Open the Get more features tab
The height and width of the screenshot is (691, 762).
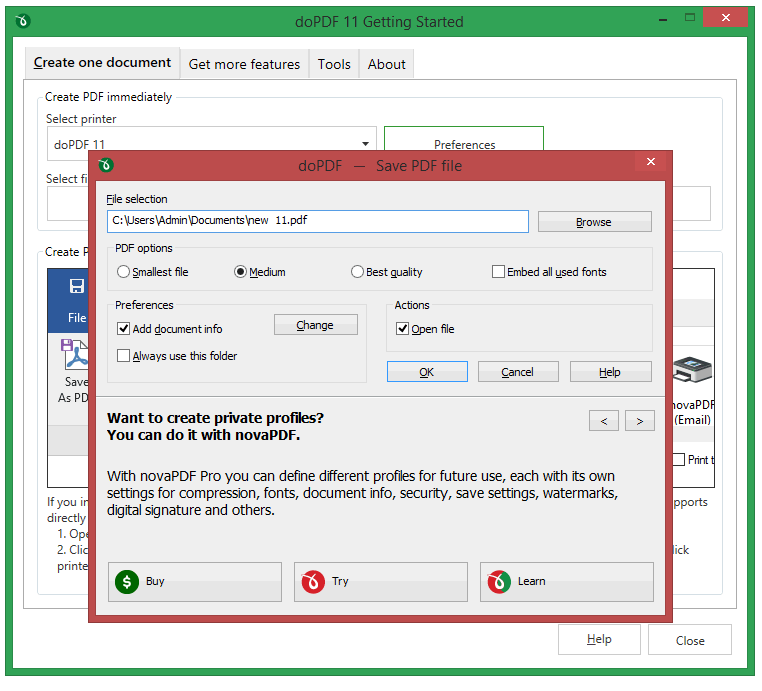(244, 64)
